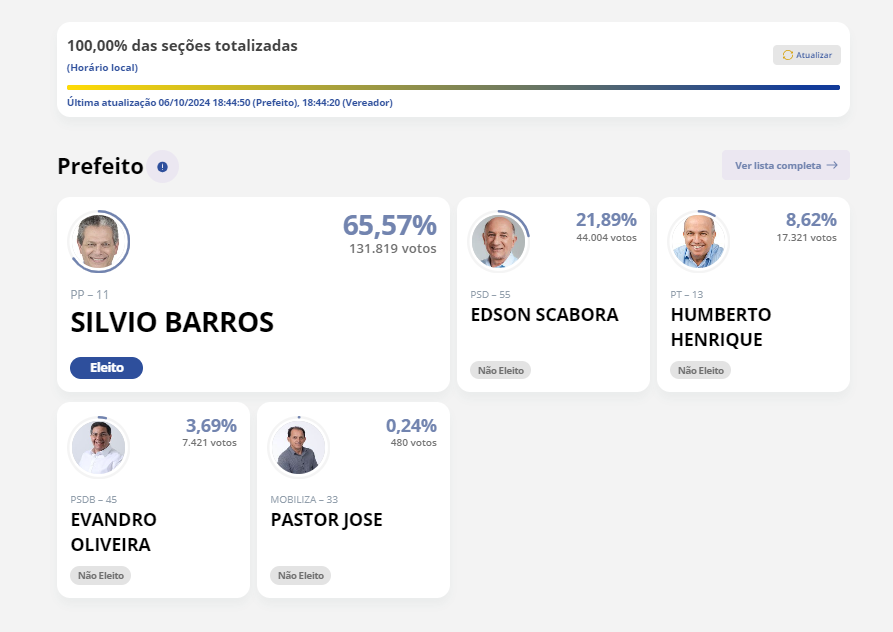Click the Horário local link

tap(102, 68)
